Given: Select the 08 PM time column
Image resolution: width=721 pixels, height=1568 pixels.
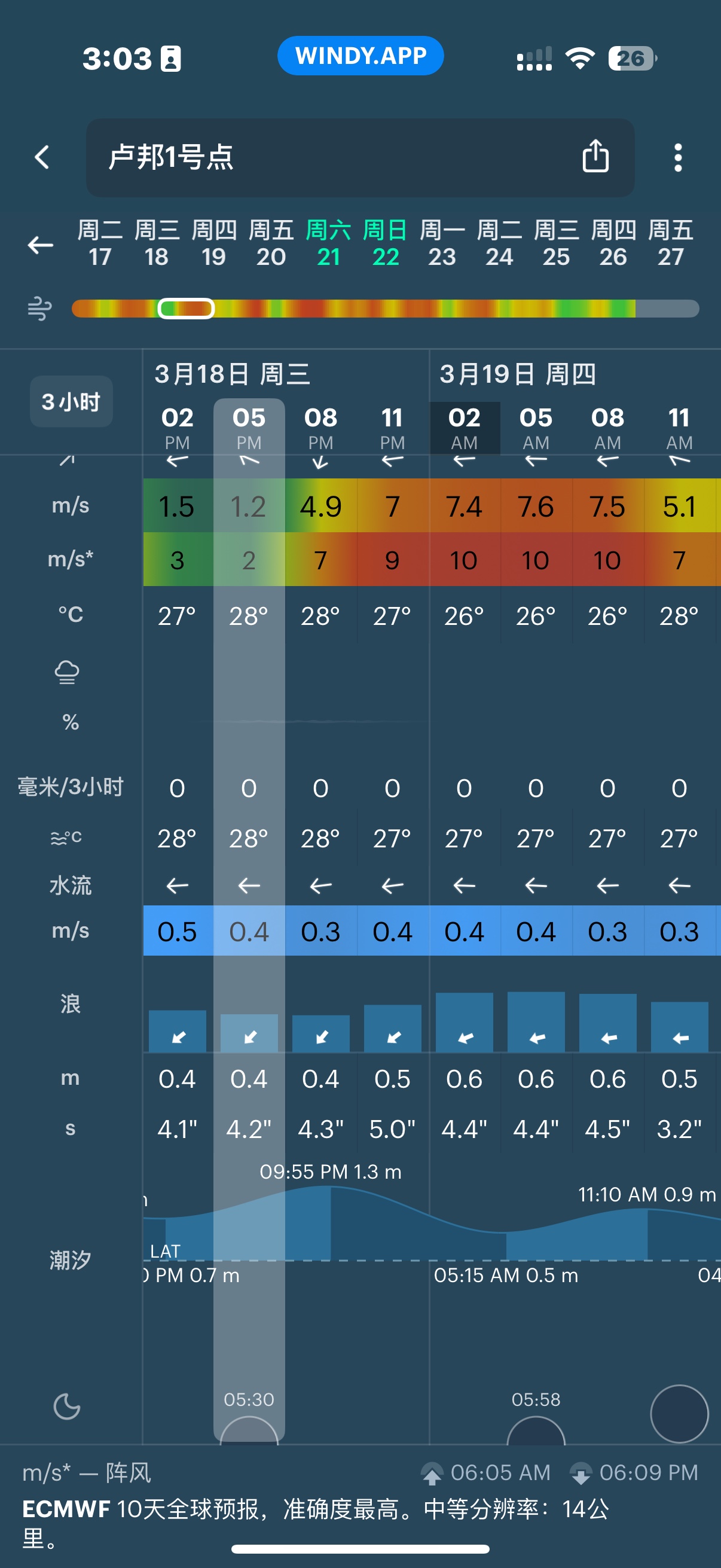Looking at the screenshot, I should [x=320, y=428].
